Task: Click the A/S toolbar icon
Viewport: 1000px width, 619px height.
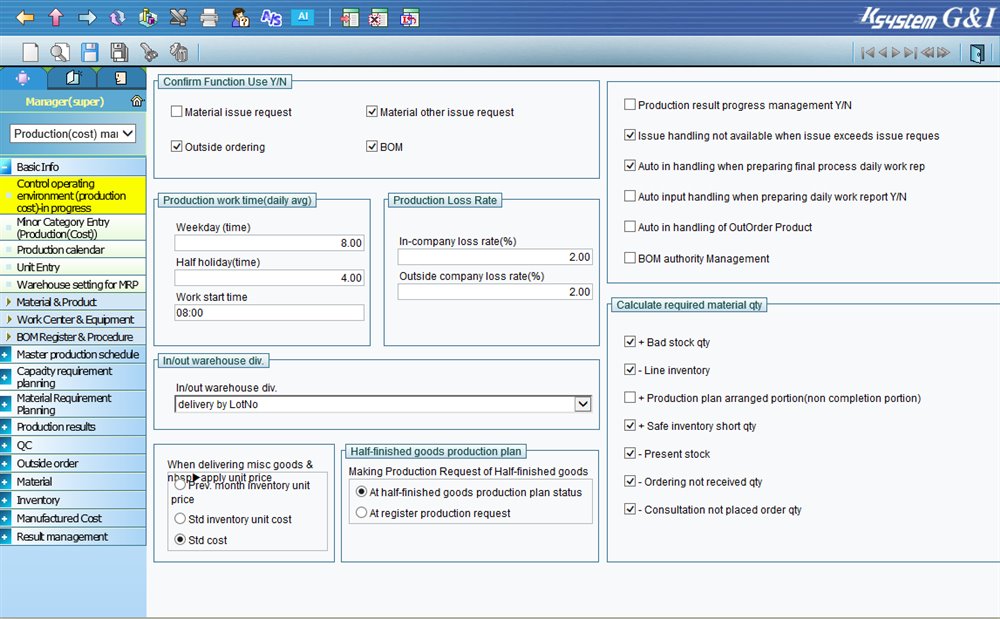Action: click(271, 17)
